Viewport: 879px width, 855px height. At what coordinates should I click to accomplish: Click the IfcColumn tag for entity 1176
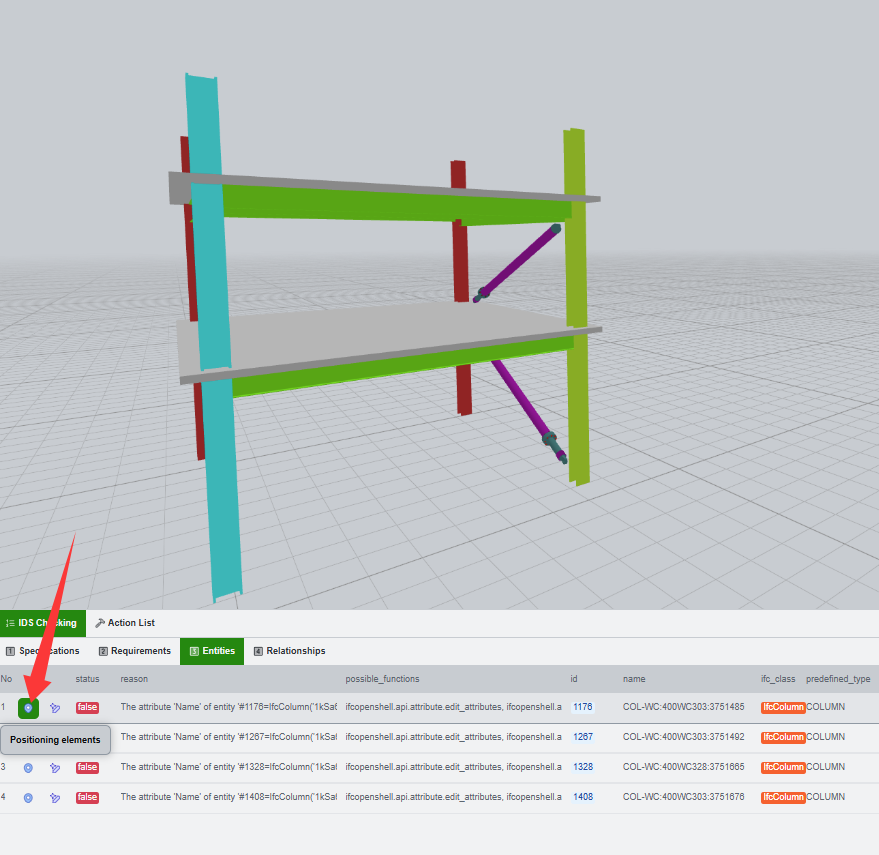pos(783,708)
